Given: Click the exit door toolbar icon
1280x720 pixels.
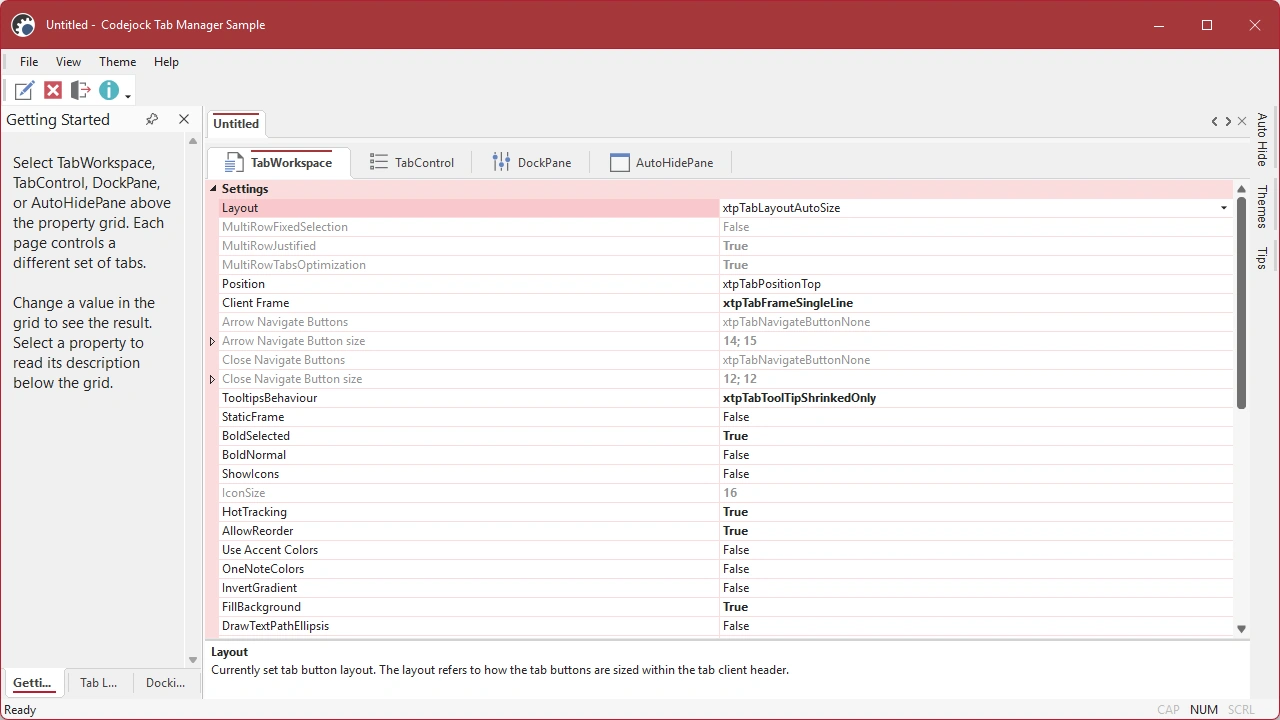Looking at the screenshot, I should coord(81,91).
